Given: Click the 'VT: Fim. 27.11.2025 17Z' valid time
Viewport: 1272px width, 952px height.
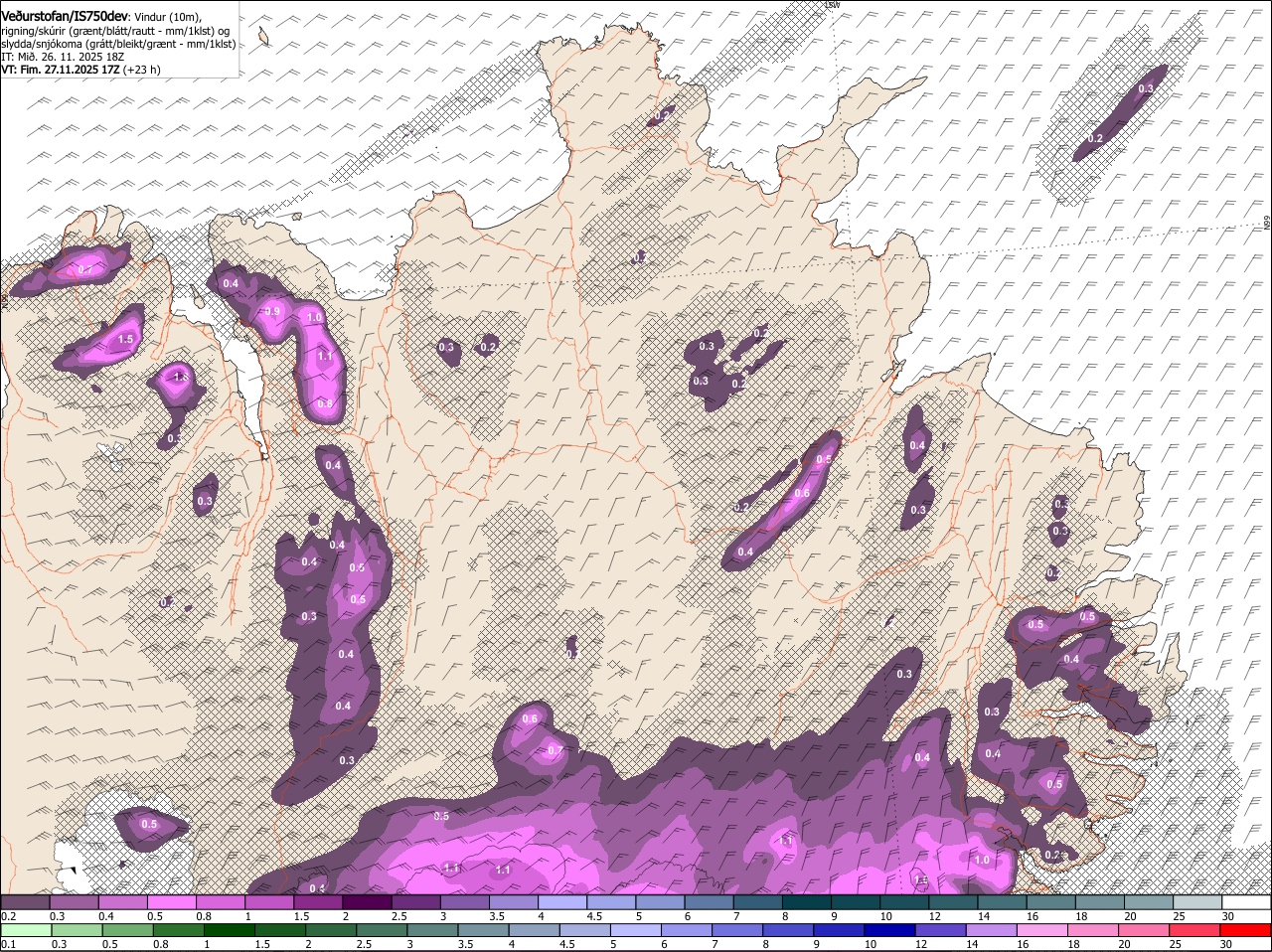Looking at the screenshot, I should pyautogui.click(x=61, y=70).
